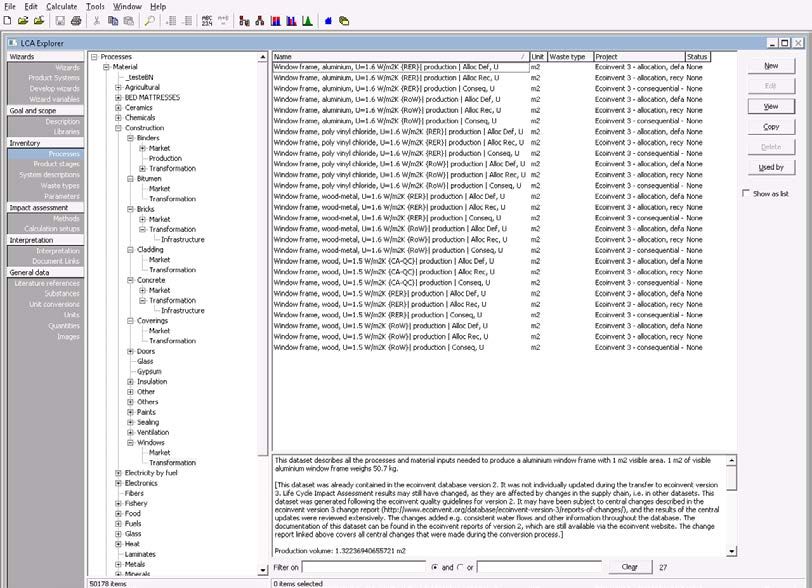Open the Window menu
Viewport: 812px width, 588px height.
pos(127,6)
